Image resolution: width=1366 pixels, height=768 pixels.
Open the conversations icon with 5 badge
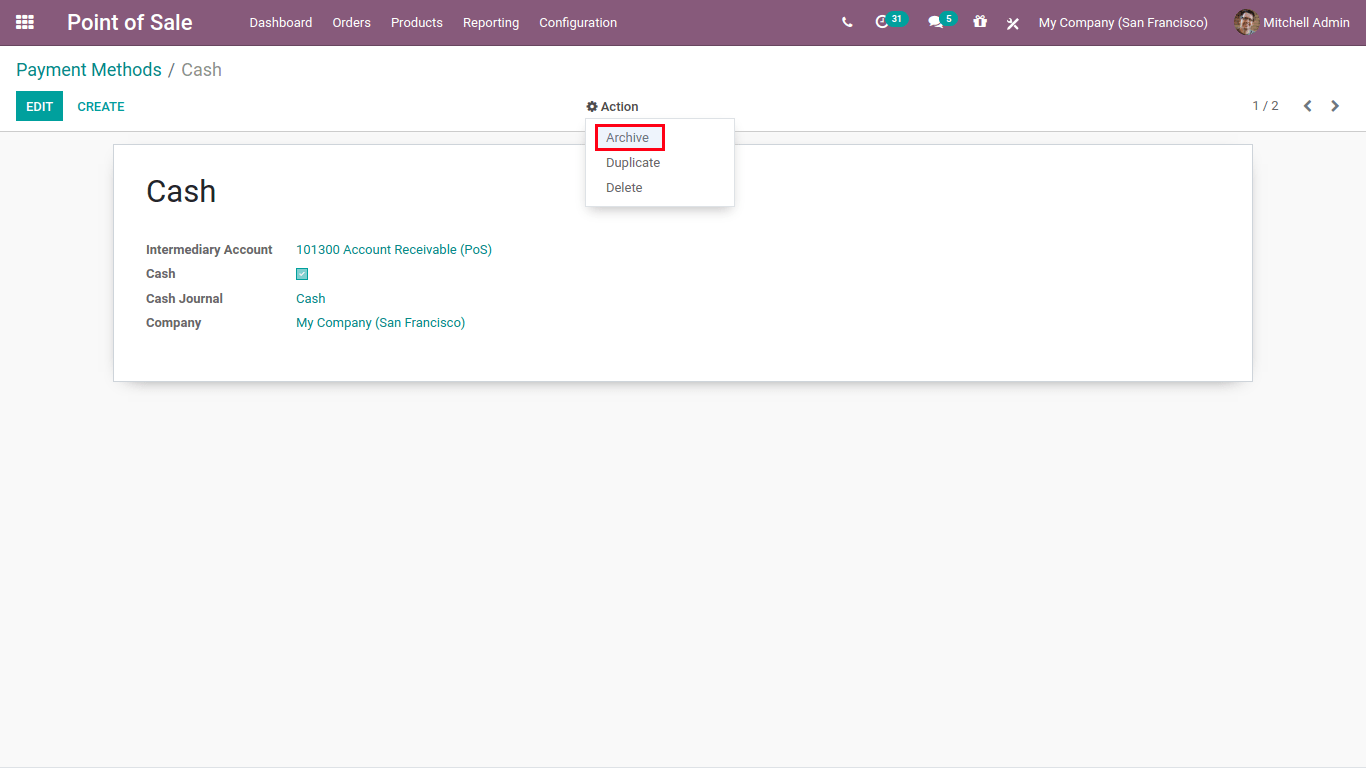tap(942, 21)
